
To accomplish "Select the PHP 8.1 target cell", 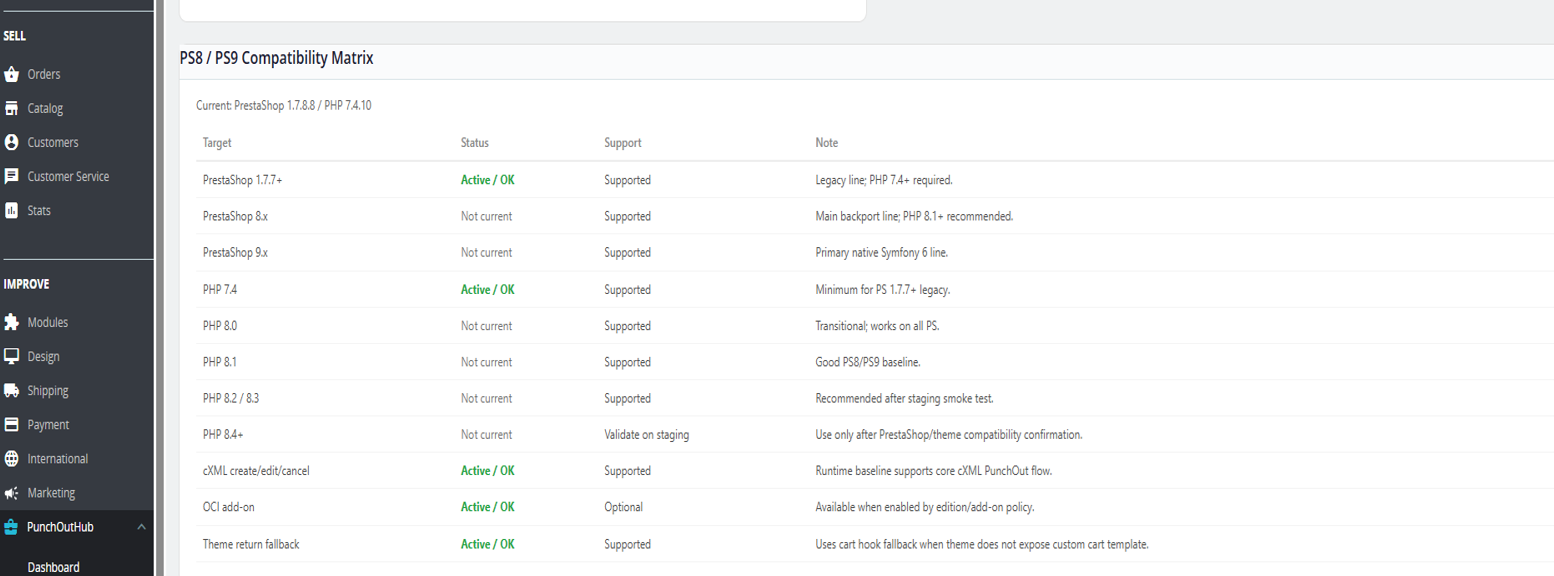I will tap(220, 362).
